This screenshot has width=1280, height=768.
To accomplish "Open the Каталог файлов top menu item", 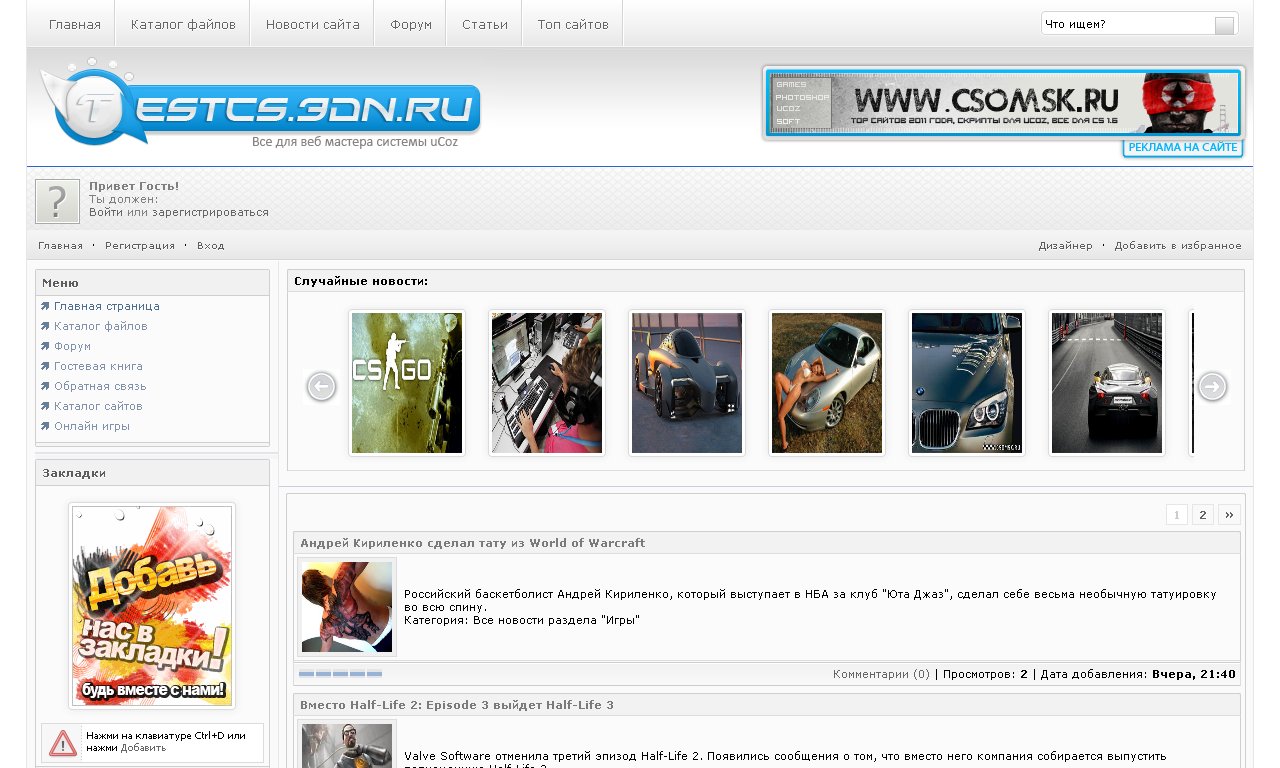I will coord(183,24).
